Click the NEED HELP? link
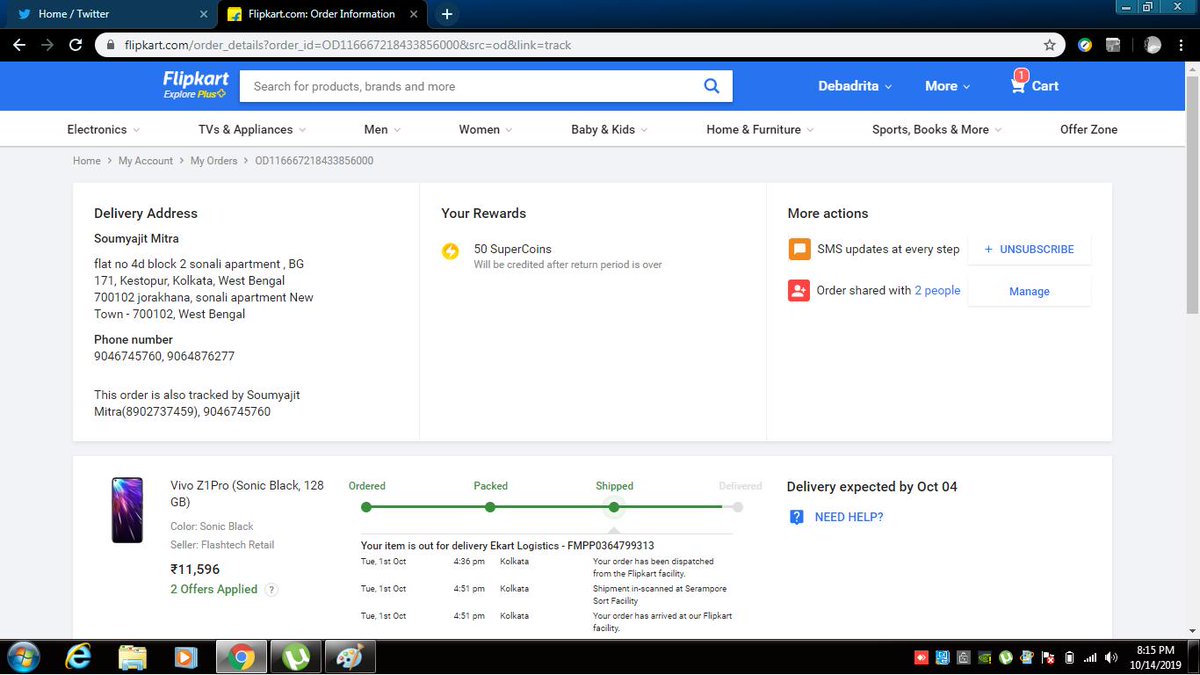 point(849,517)
